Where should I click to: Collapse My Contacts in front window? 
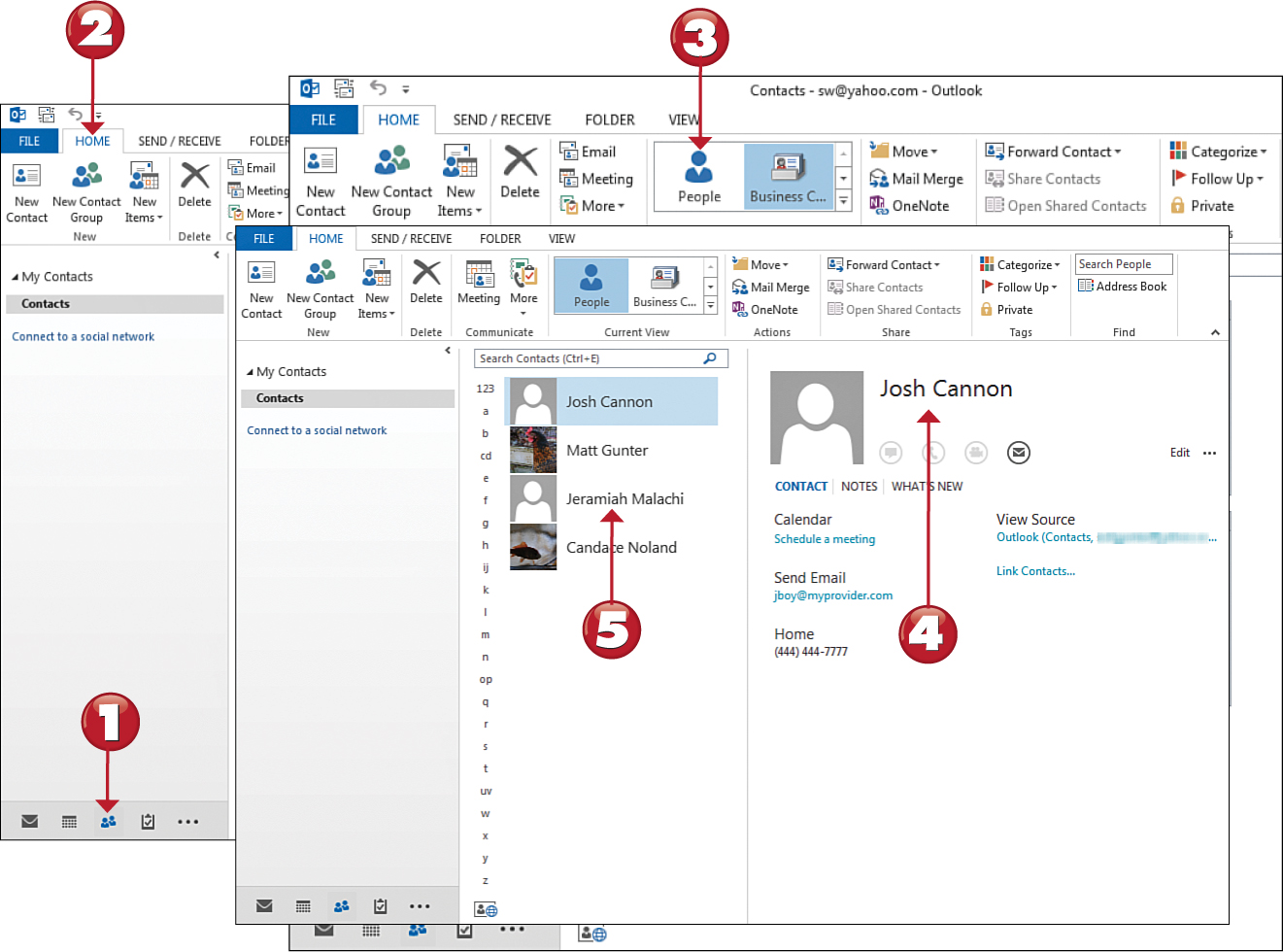pyautogui.click(x=249, y=372)
